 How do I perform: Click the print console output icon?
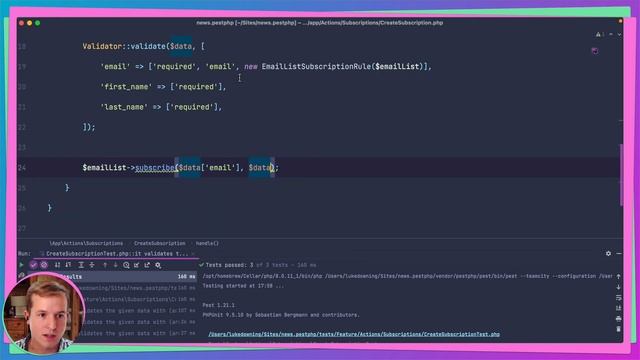pos(618,318)
